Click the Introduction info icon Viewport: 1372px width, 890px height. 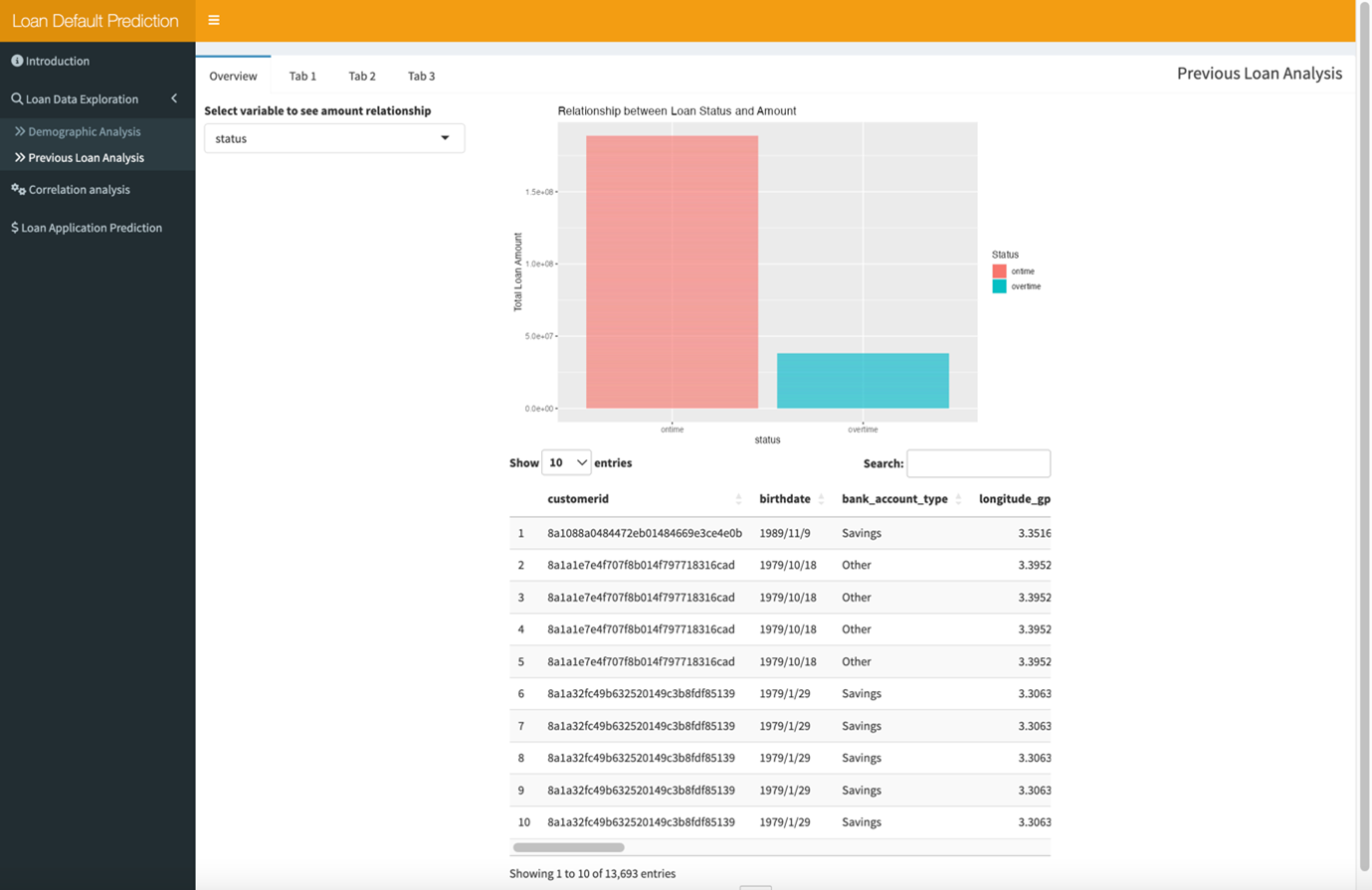point(17,61)
